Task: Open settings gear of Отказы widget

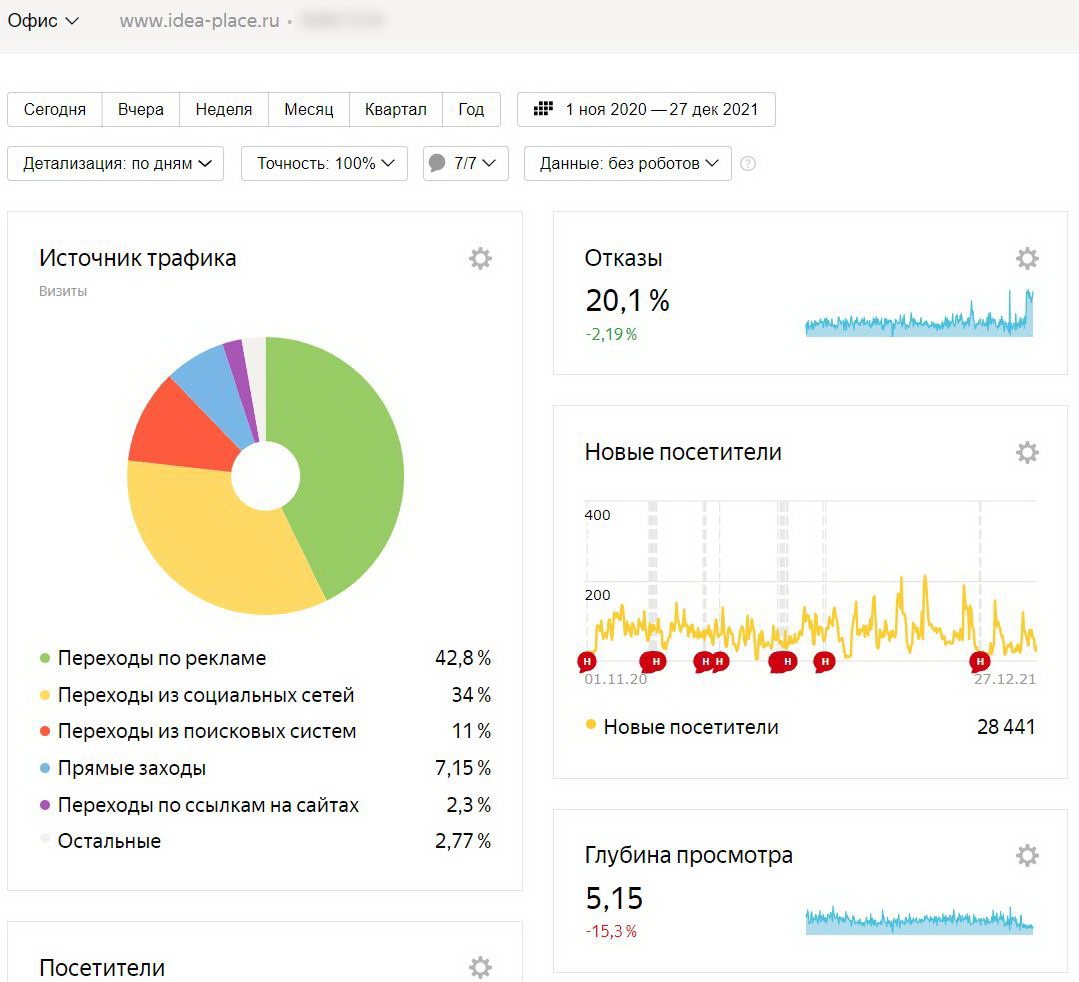Action: (1027, 259)
